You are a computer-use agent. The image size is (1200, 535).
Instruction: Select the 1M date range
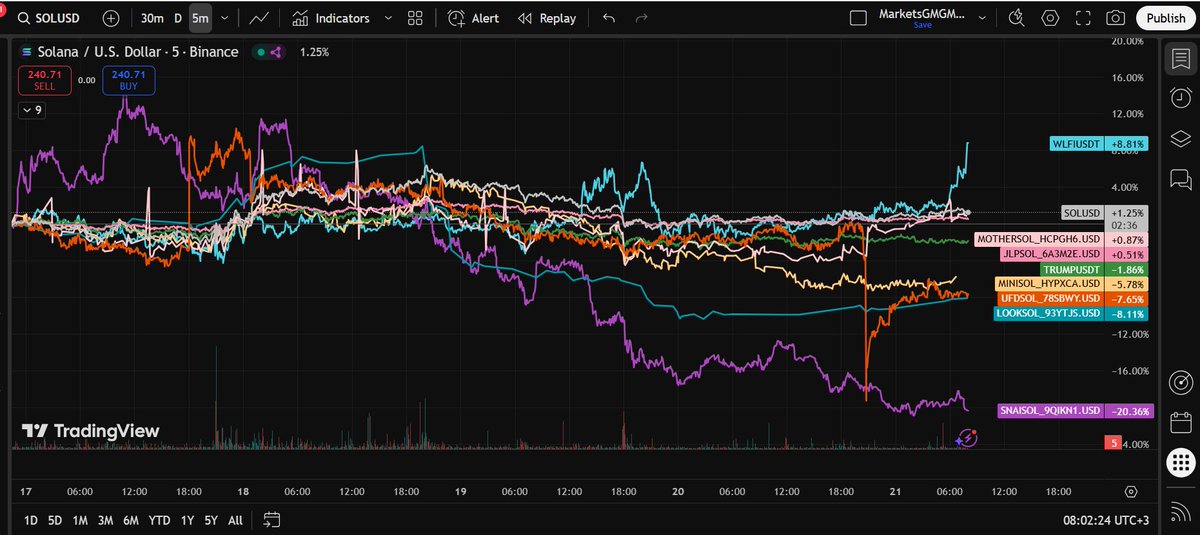point(80,520)
